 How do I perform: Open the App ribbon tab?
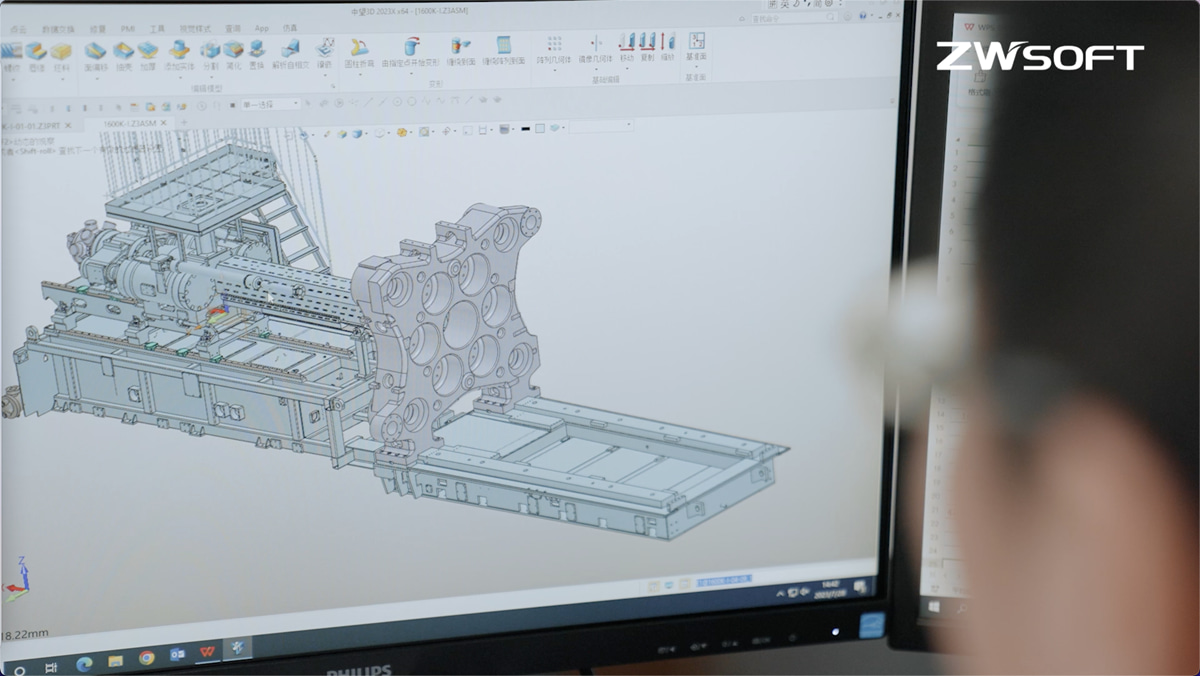[x=262, y=26]
